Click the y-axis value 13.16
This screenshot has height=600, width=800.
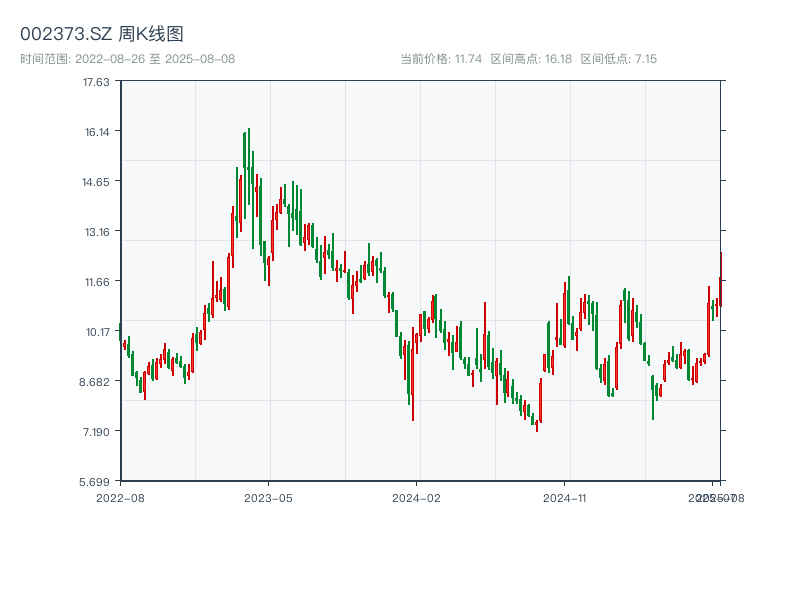click(96, 232)
